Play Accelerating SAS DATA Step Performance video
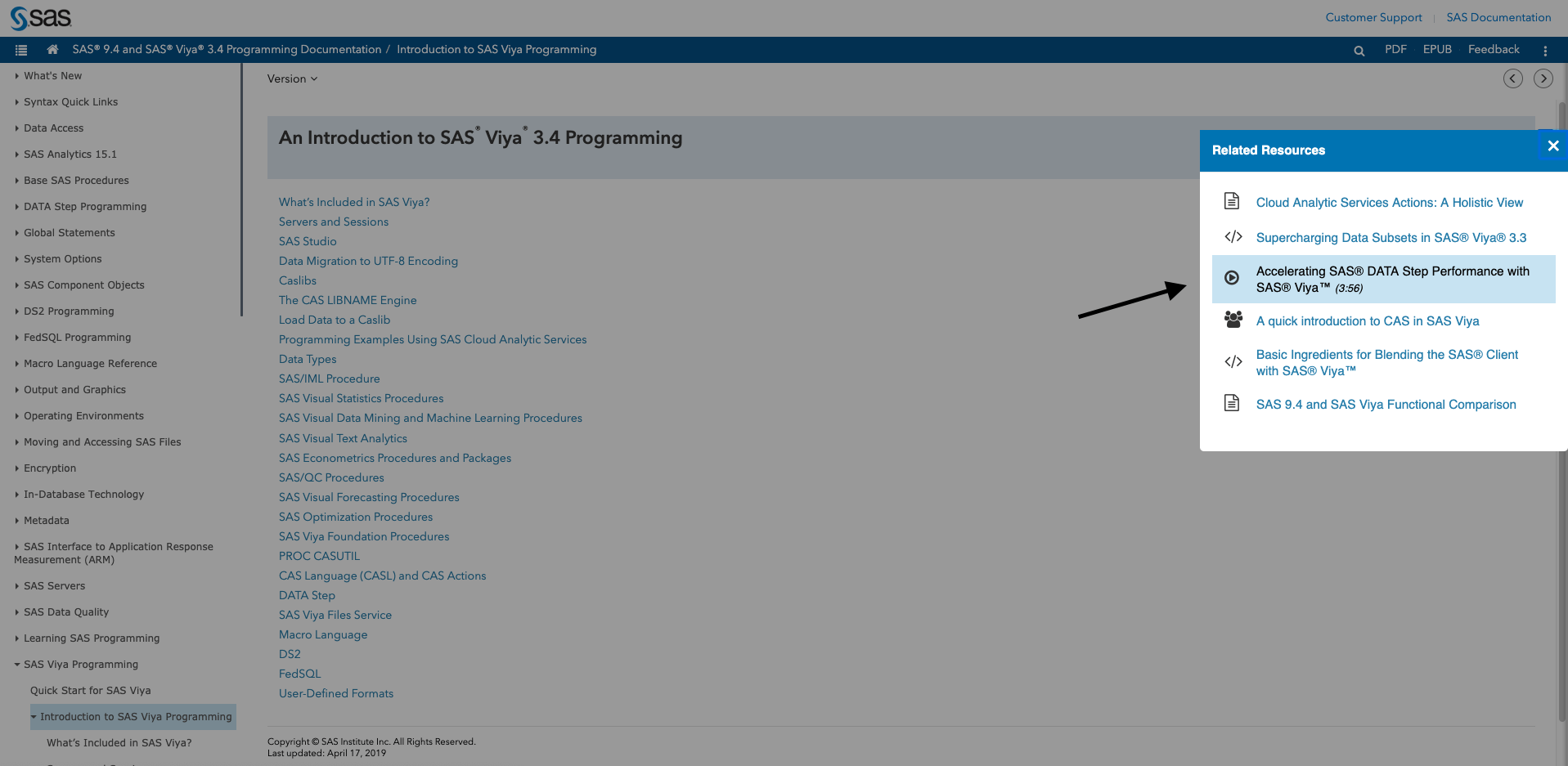The width and height of the screenshot is (1568, 766). click(x=1393, y=280)
